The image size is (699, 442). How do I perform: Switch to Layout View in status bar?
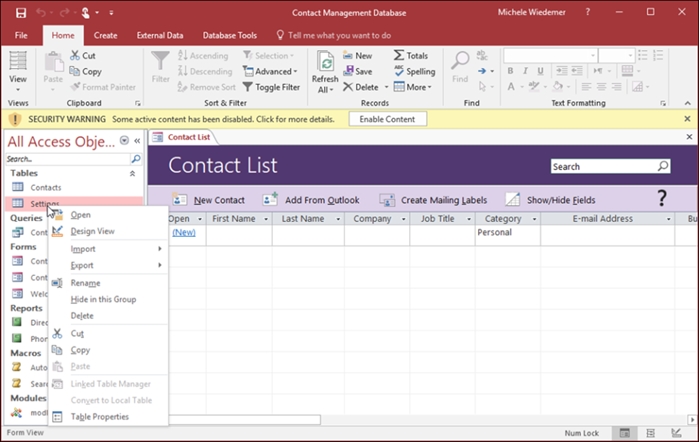pos(650,433)
